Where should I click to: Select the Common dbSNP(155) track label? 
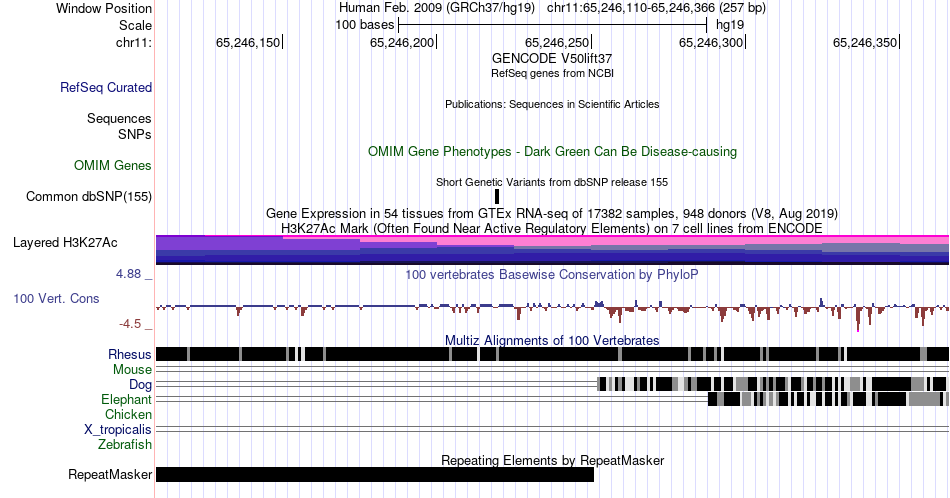(89, 196)
